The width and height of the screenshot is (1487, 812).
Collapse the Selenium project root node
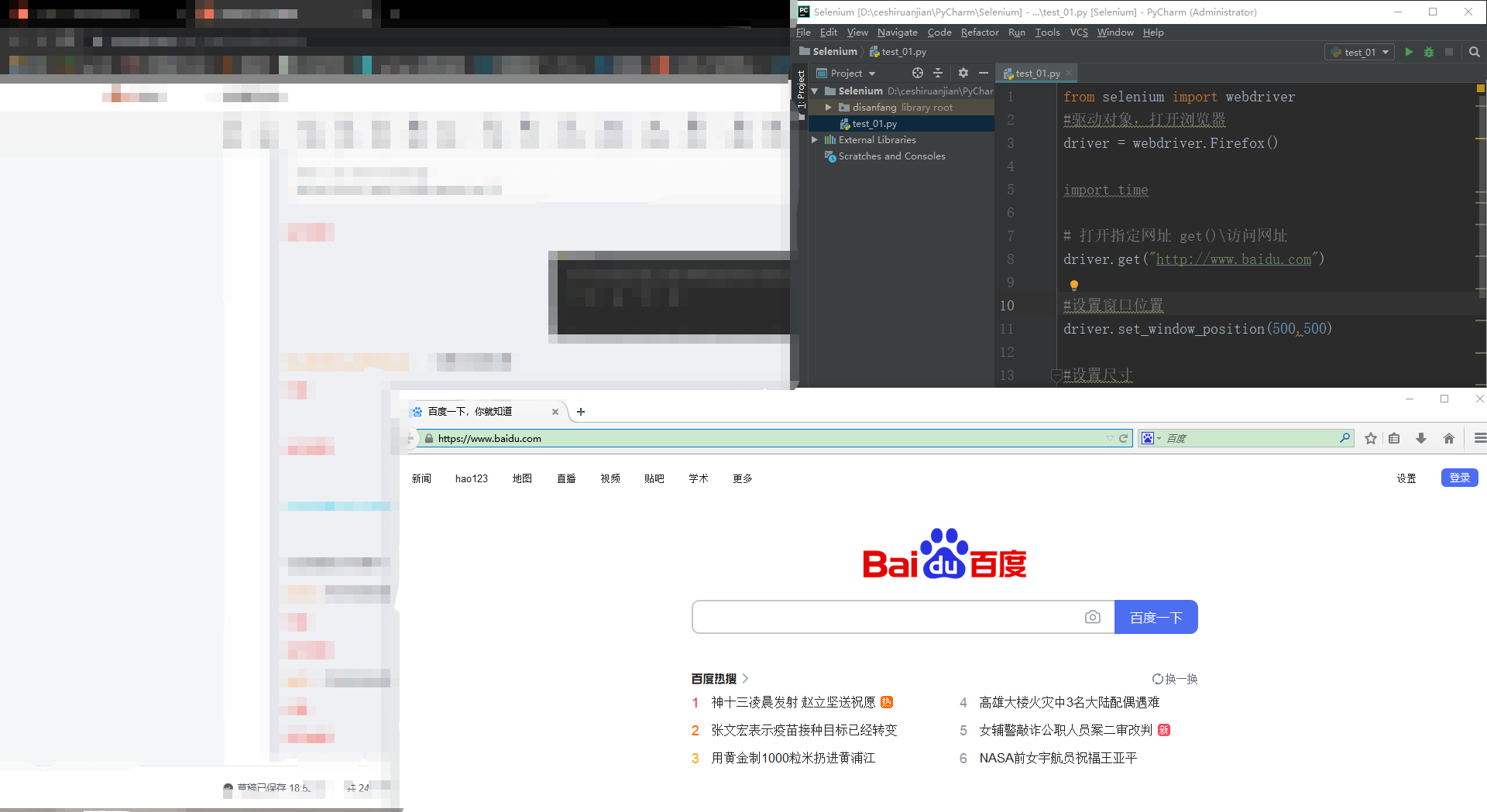point(815,91)
